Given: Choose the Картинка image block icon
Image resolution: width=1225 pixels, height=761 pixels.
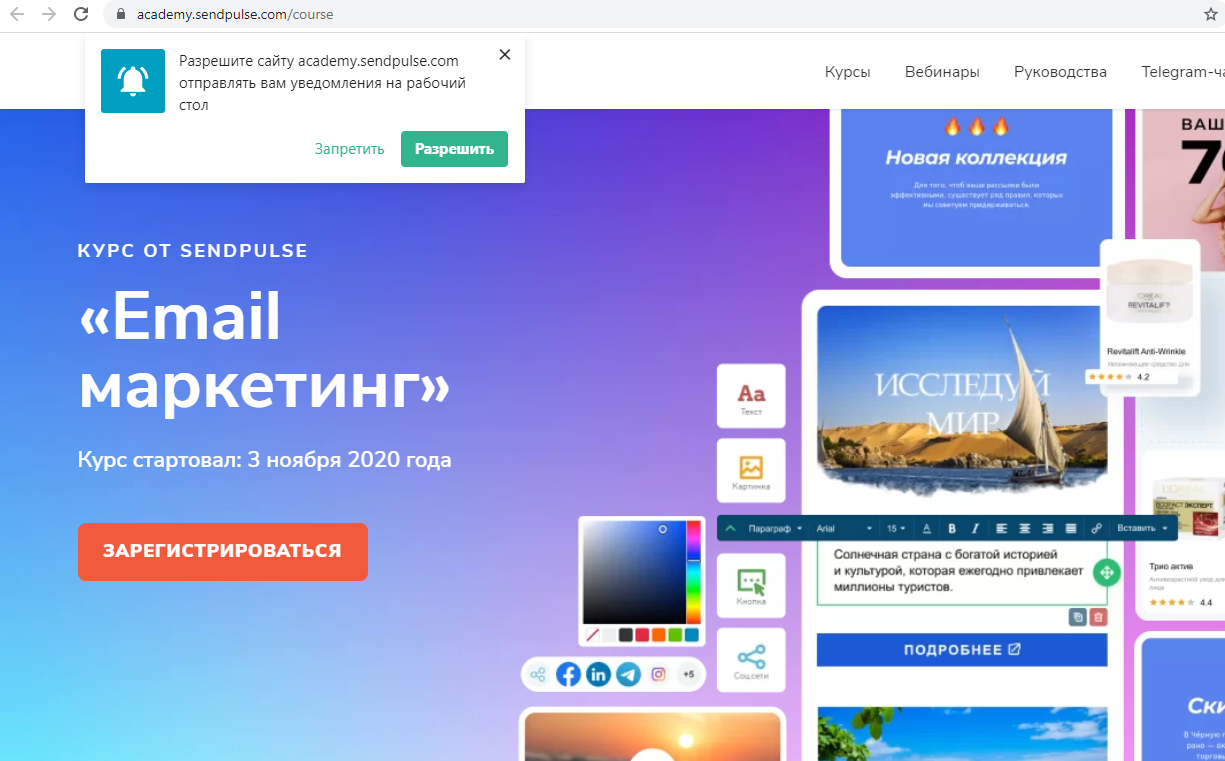Looking at the screenshot, I should (x=751, y=471).
